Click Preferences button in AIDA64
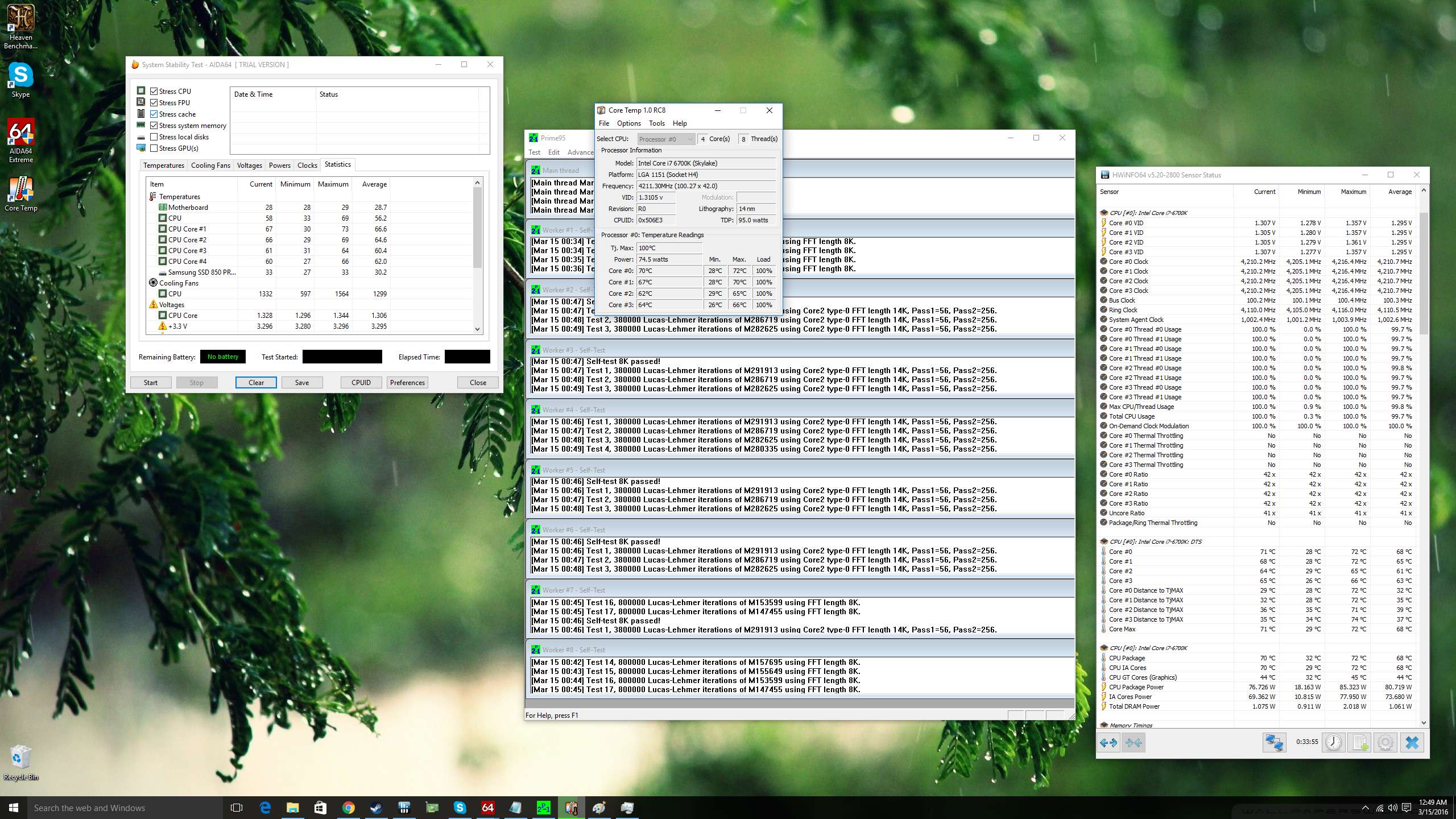1456x819 pixels. [x=407, y=382]
